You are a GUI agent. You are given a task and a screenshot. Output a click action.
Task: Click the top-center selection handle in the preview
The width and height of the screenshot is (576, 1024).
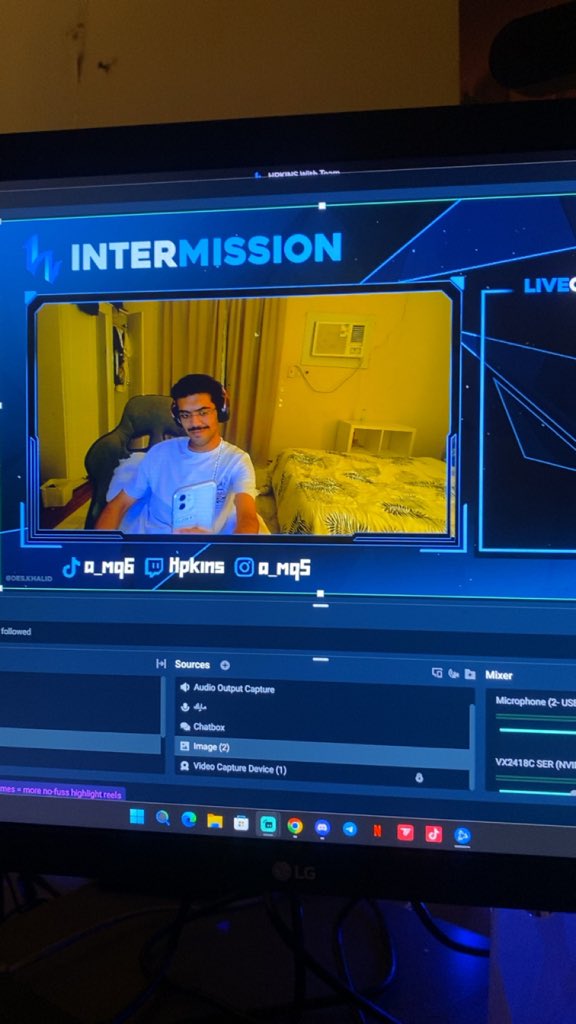[x=322, y=206]
